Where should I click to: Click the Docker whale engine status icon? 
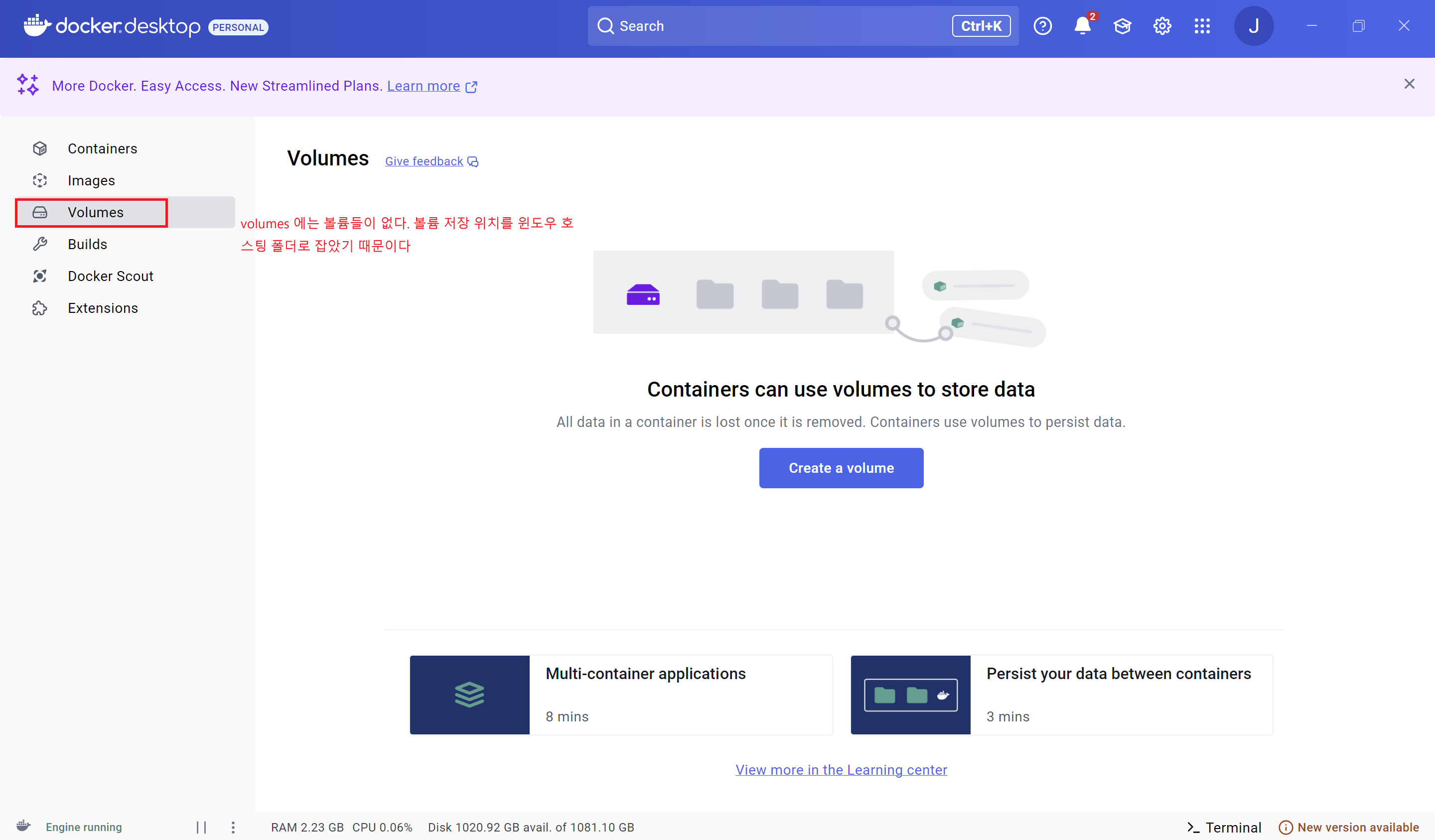(23, 827)
